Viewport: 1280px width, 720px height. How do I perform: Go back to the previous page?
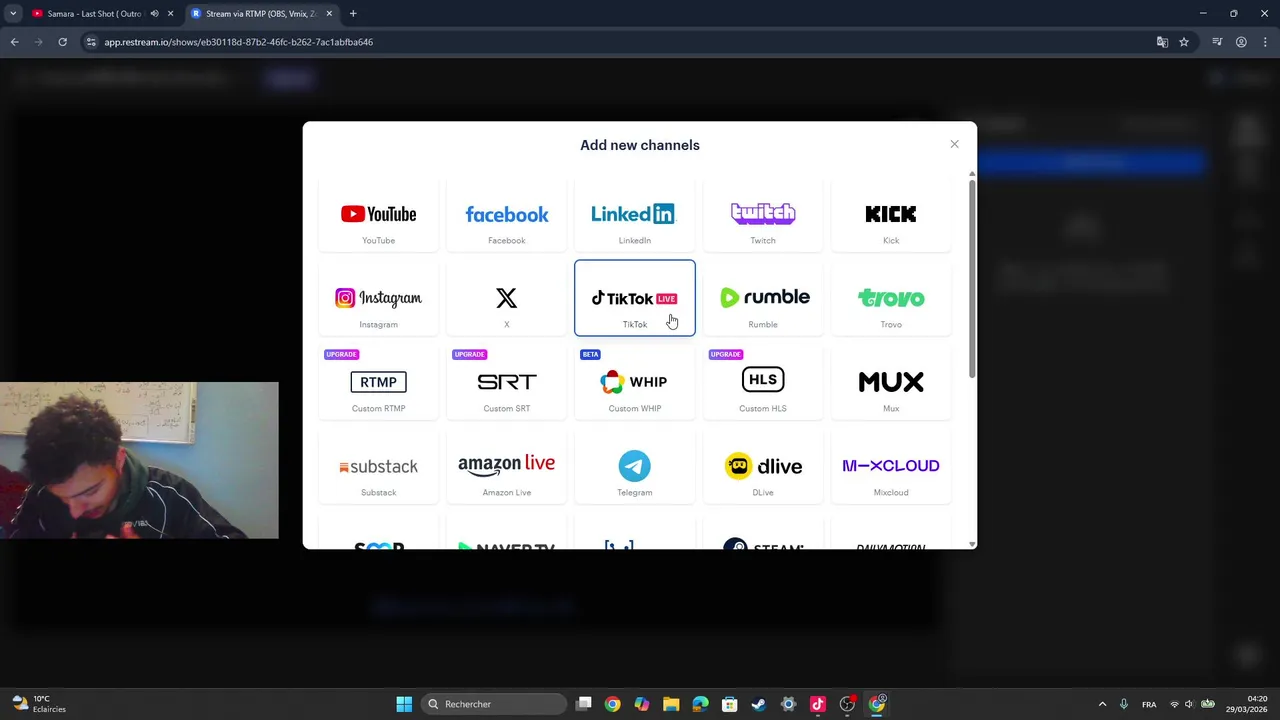click(14, 42)
